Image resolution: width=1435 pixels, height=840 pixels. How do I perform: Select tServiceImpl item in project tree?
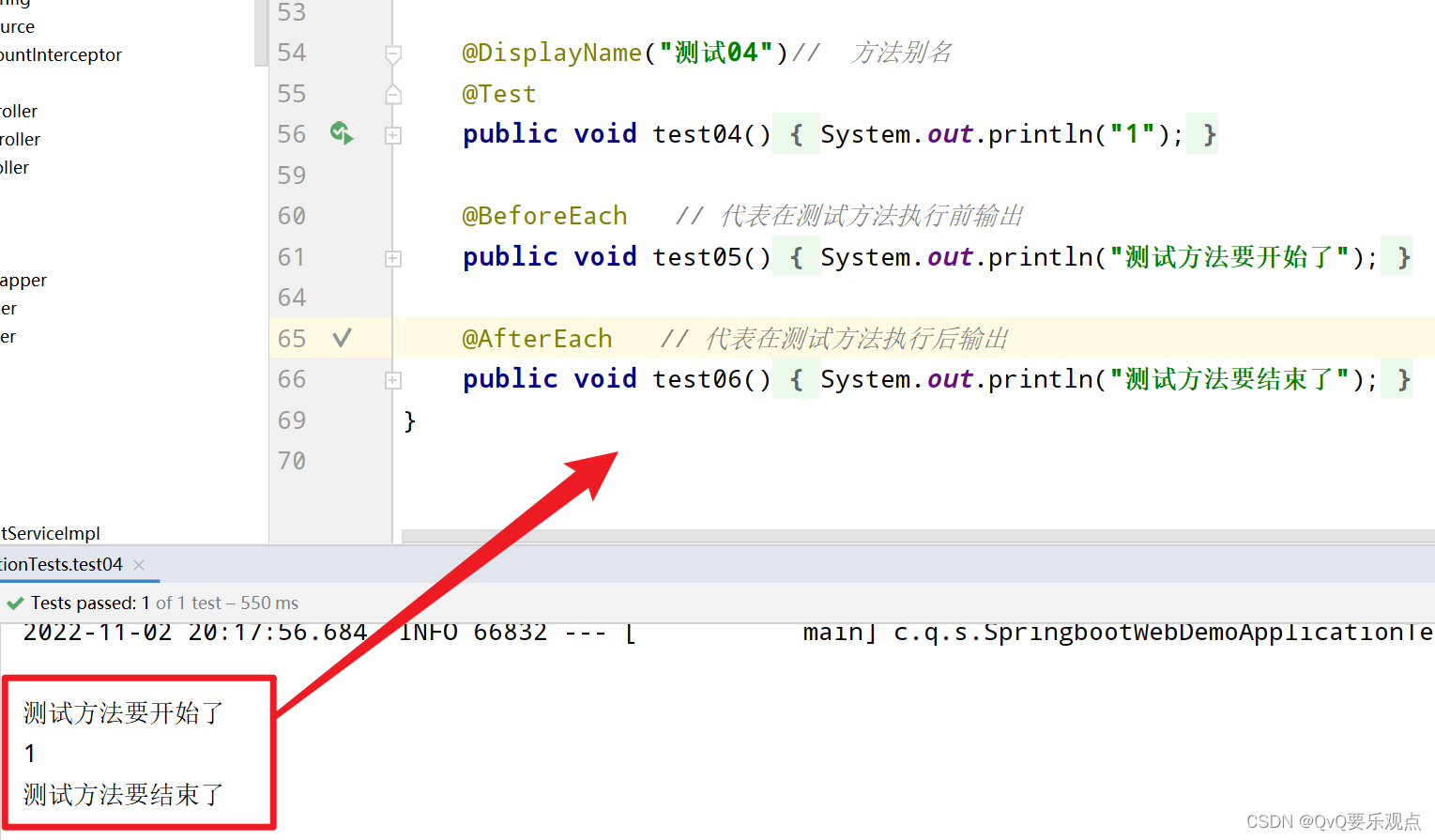[51, 533]
